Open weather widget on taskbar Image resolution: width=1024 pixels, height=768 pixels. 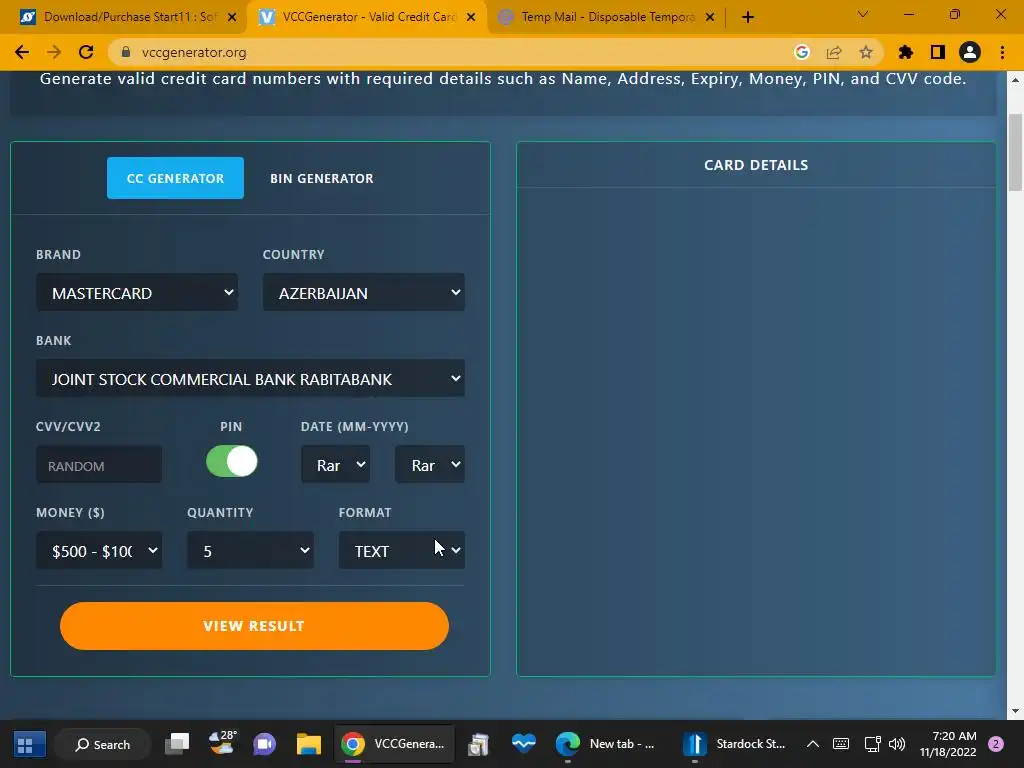pyautogui.click(x=222, y=743)
